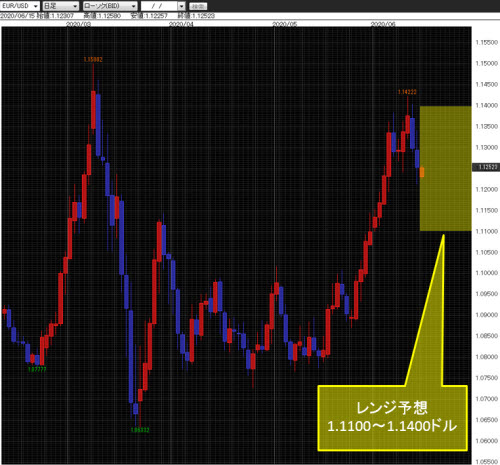Screen dimensions: 500x465
Task: Click the 1.15882 high price label
Action: pos(93,60)
